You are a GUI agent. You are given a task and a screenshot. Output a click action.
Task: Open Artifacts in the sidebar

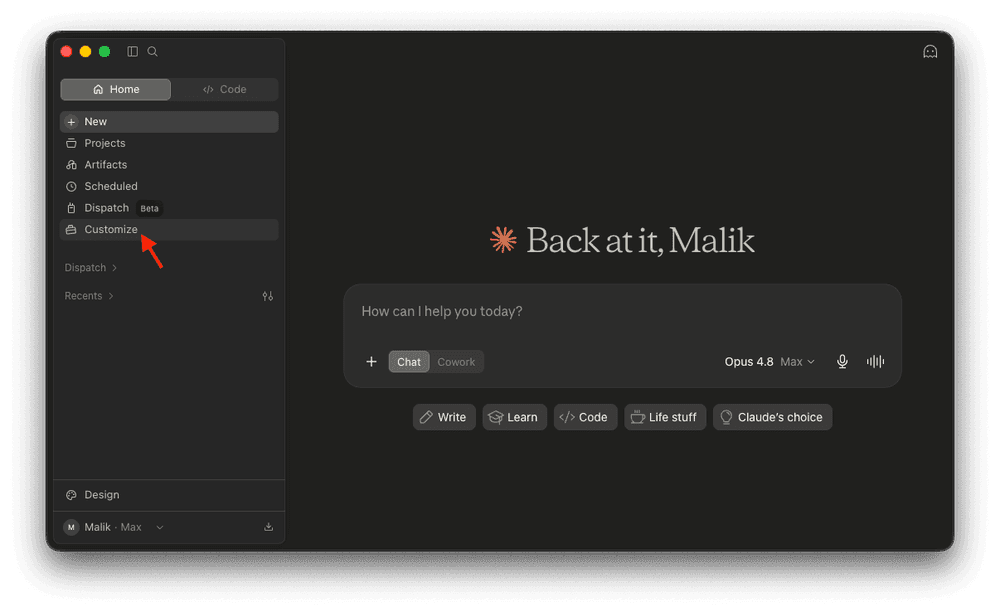coord(169,164)
